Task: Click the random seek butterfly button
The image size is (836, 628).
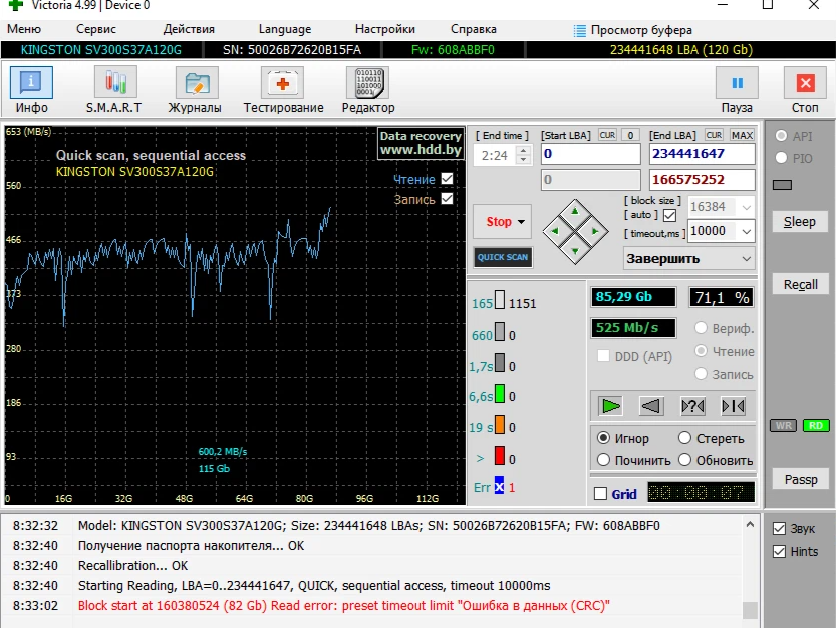Action: [693, 406]
